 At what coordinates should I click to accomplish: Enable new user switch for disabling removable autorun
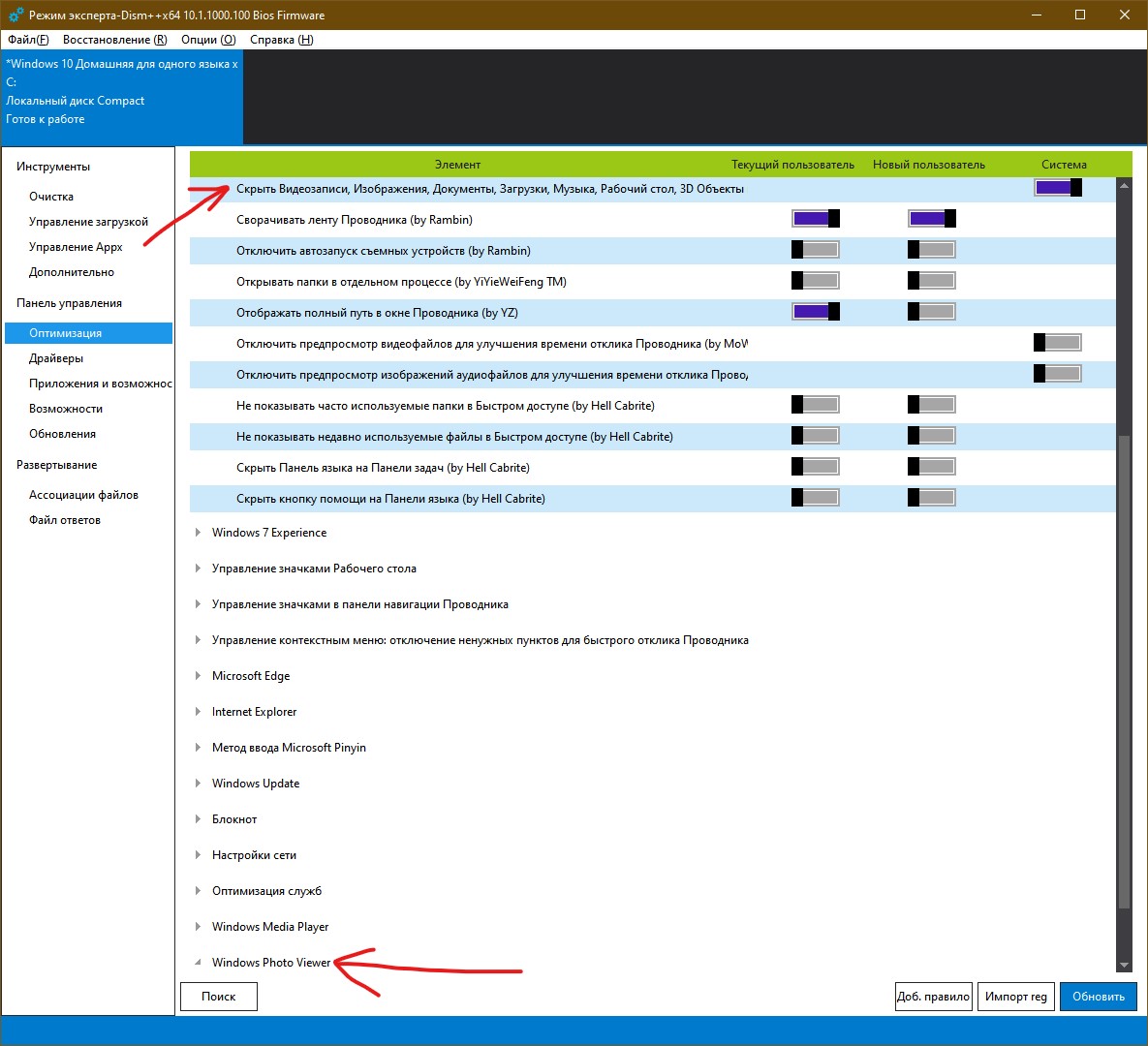931,250
